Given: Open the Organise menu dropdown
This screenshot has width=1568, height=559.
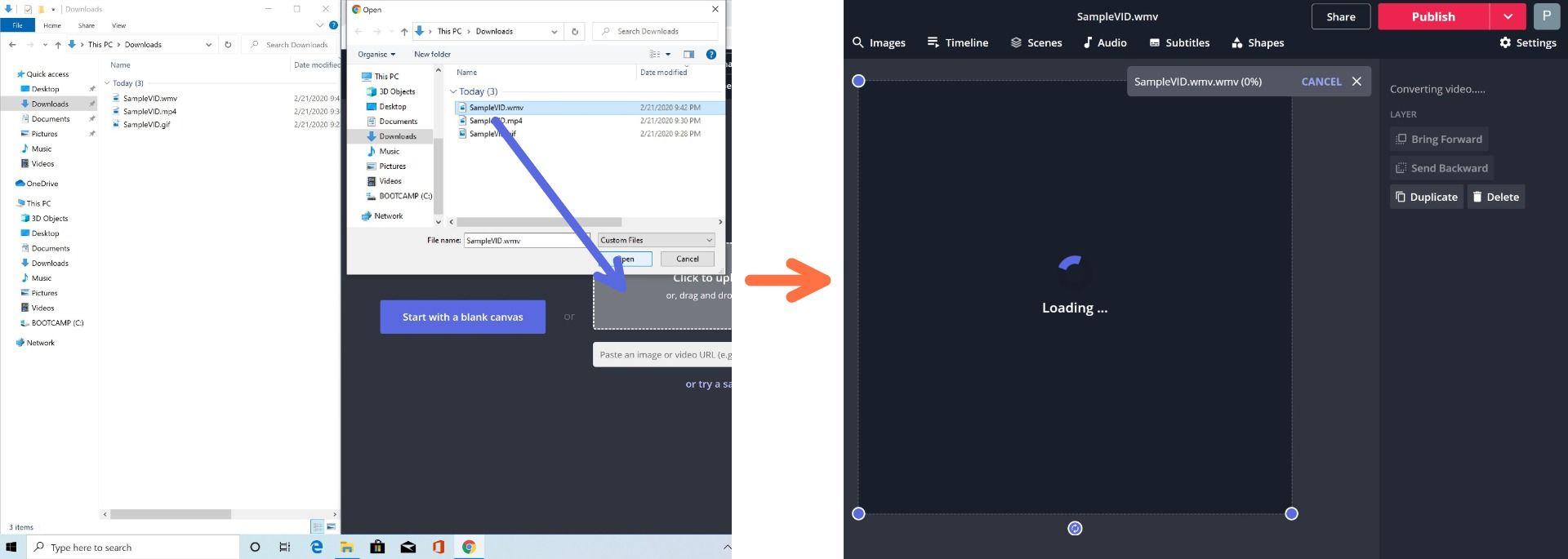Looking at the screenshot, I should coord(376,55).
